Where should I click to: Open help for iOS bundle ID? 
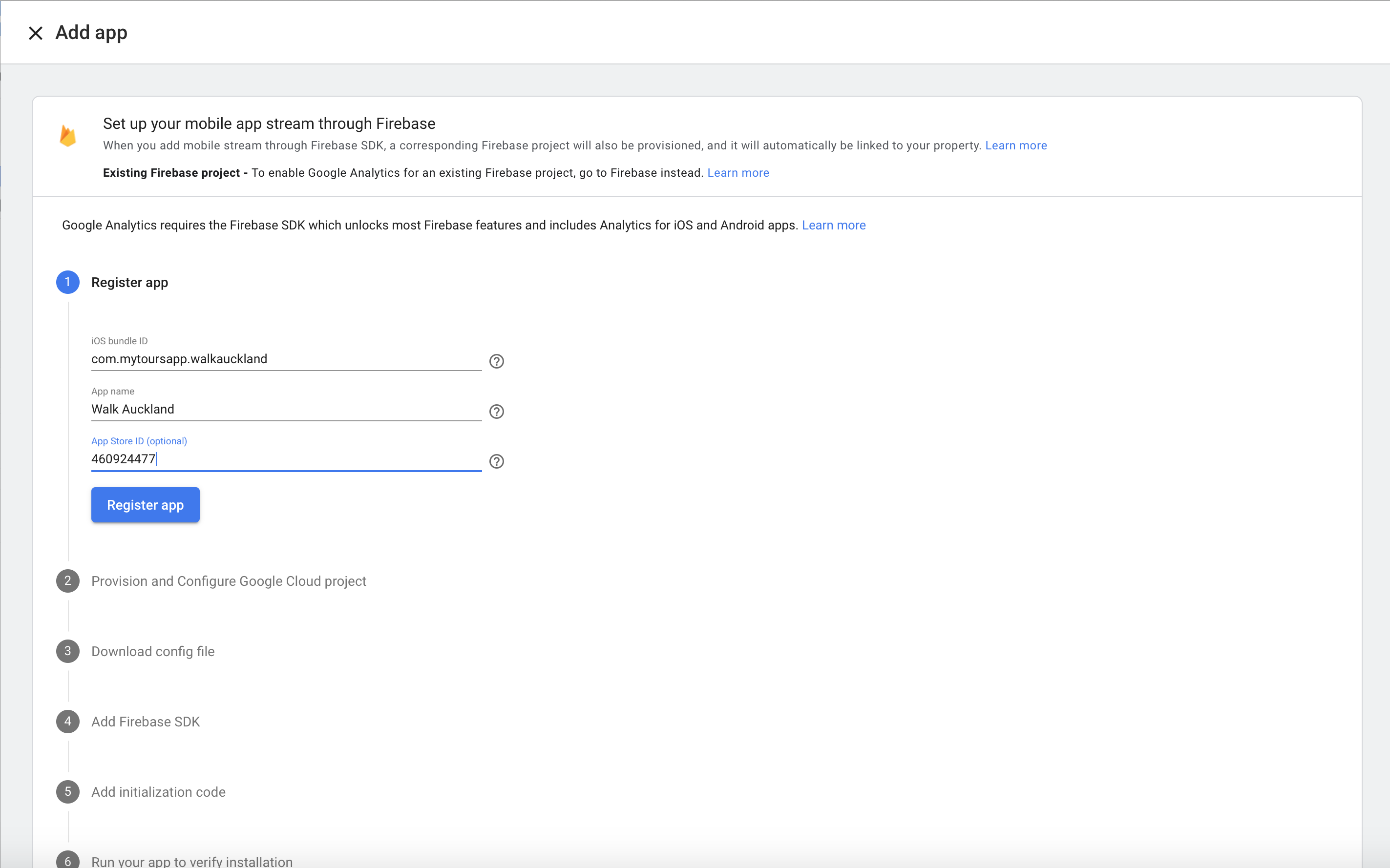click(496, 361)
